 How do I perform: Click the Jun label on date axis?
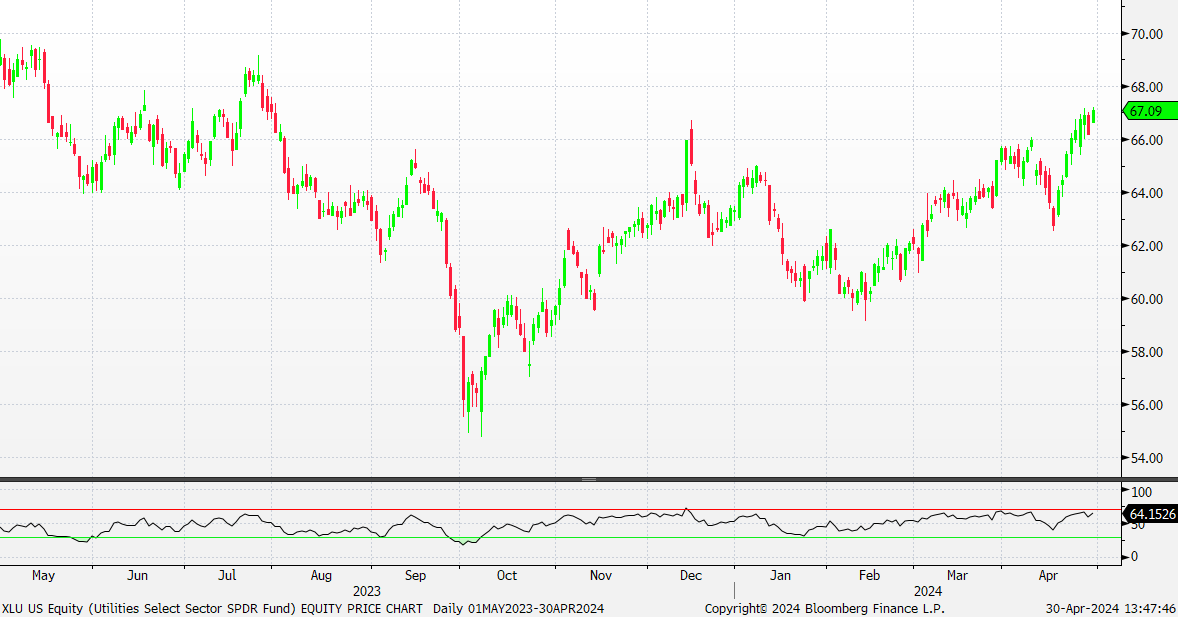tap(137, 576)
